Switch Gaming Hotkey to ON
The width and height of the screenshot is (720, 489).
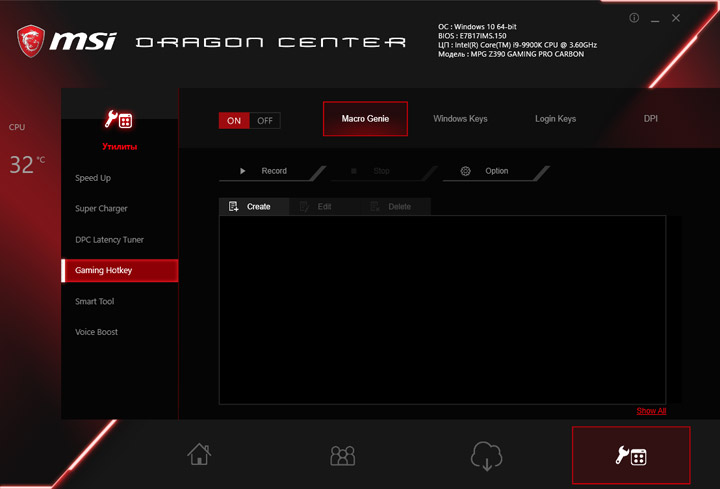tap(234, 121)
